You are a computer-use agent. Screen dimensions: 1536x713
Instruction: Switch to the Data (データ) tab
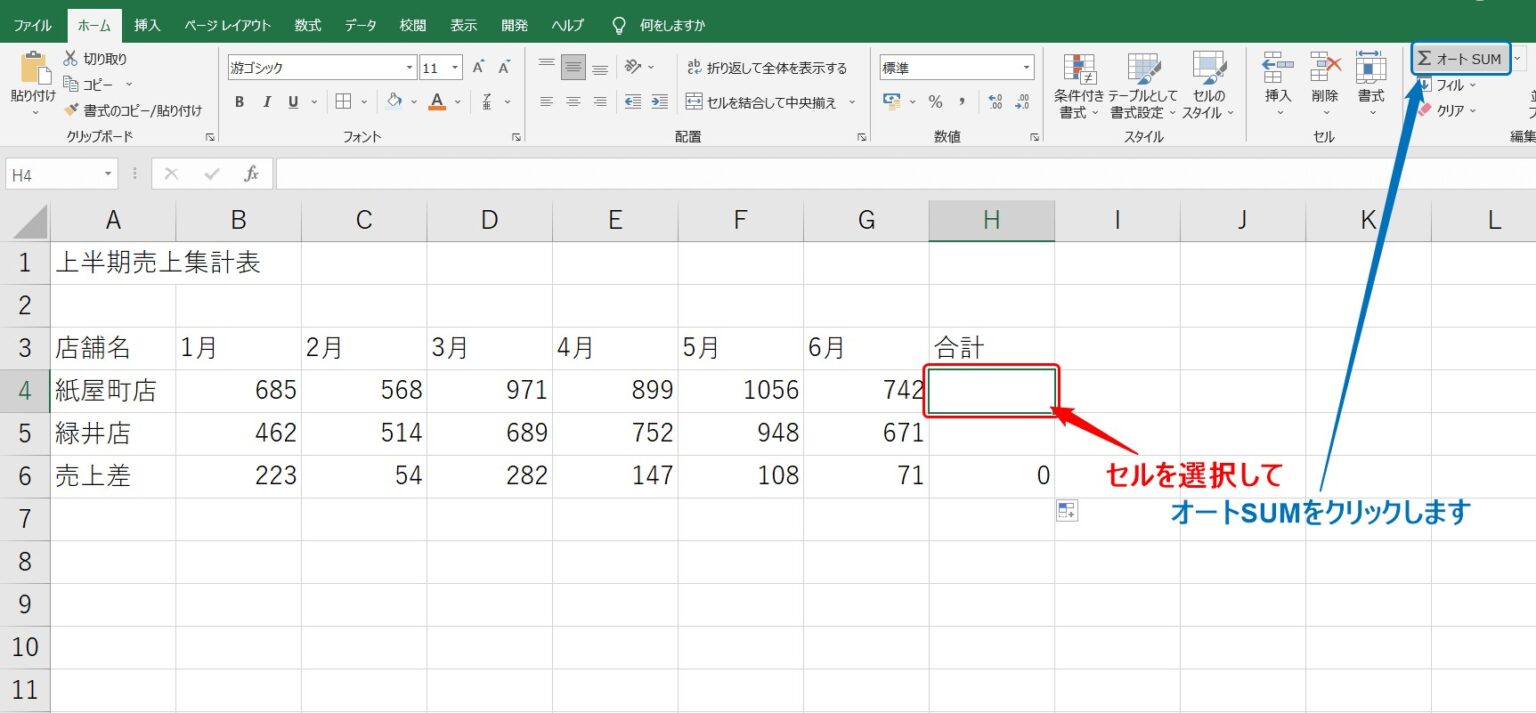[x=361, y=25]
